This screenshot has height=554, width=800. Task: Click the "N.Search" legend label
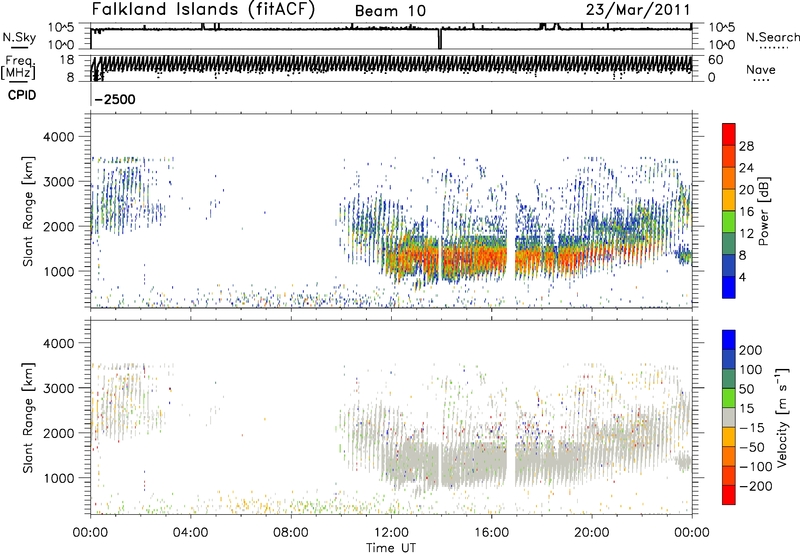[x=772, y=37]
